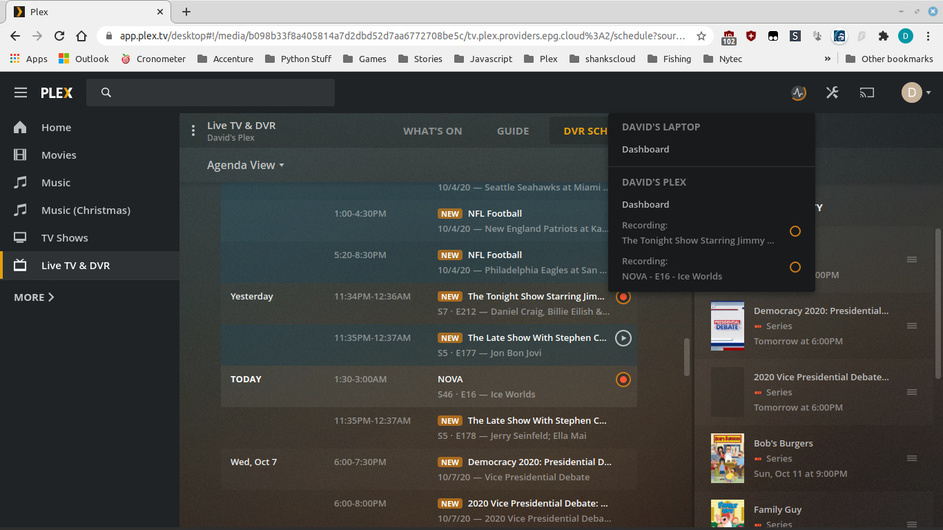Open the Outlook bookmark
The image size is (943, 530).
84,58
